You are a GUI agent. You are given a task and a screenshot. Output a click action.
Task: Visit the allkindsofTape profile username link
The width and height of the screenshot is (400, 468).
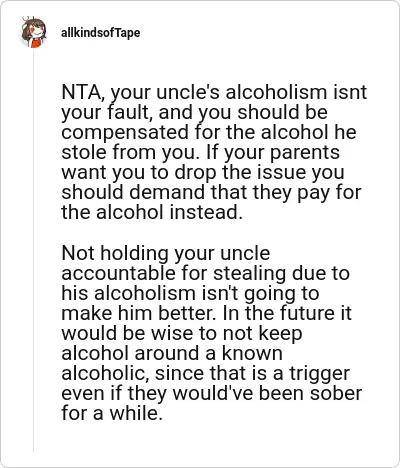click(x=100, y=33)
